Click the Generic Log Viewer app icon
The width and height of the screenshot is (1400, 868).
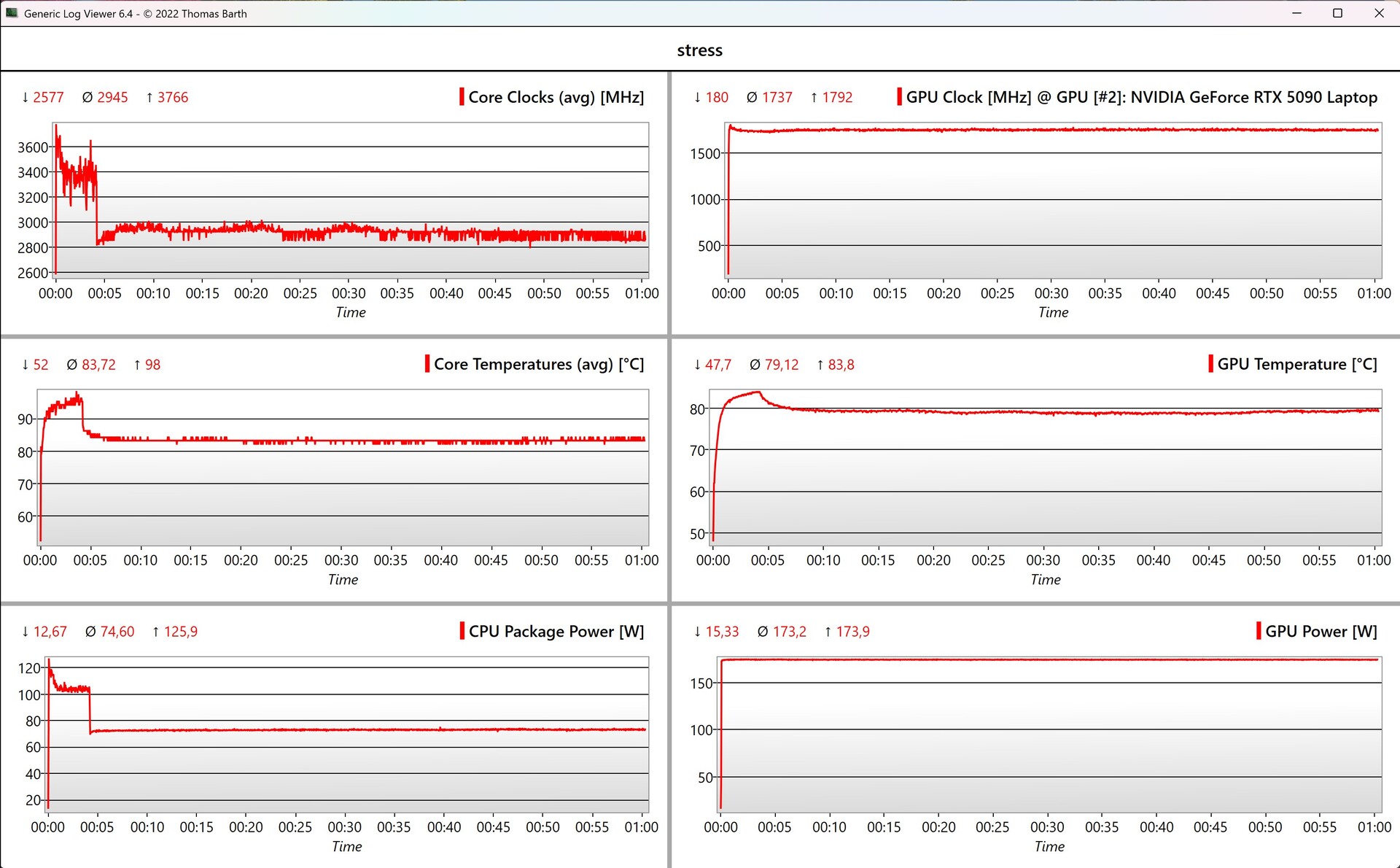coord(12,13)
